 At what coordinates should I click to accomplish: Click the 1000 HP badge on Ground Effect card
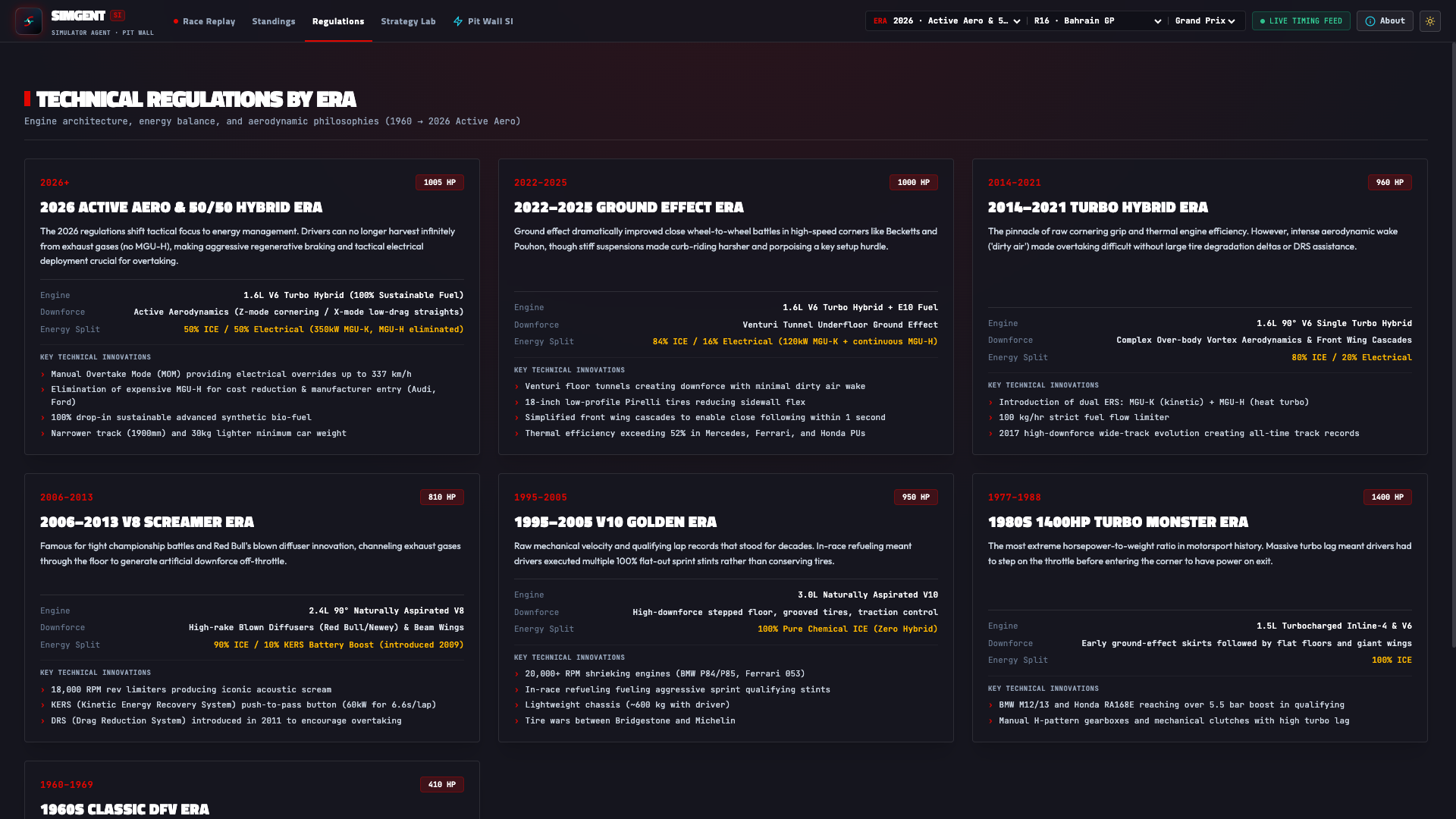(914, 183)
